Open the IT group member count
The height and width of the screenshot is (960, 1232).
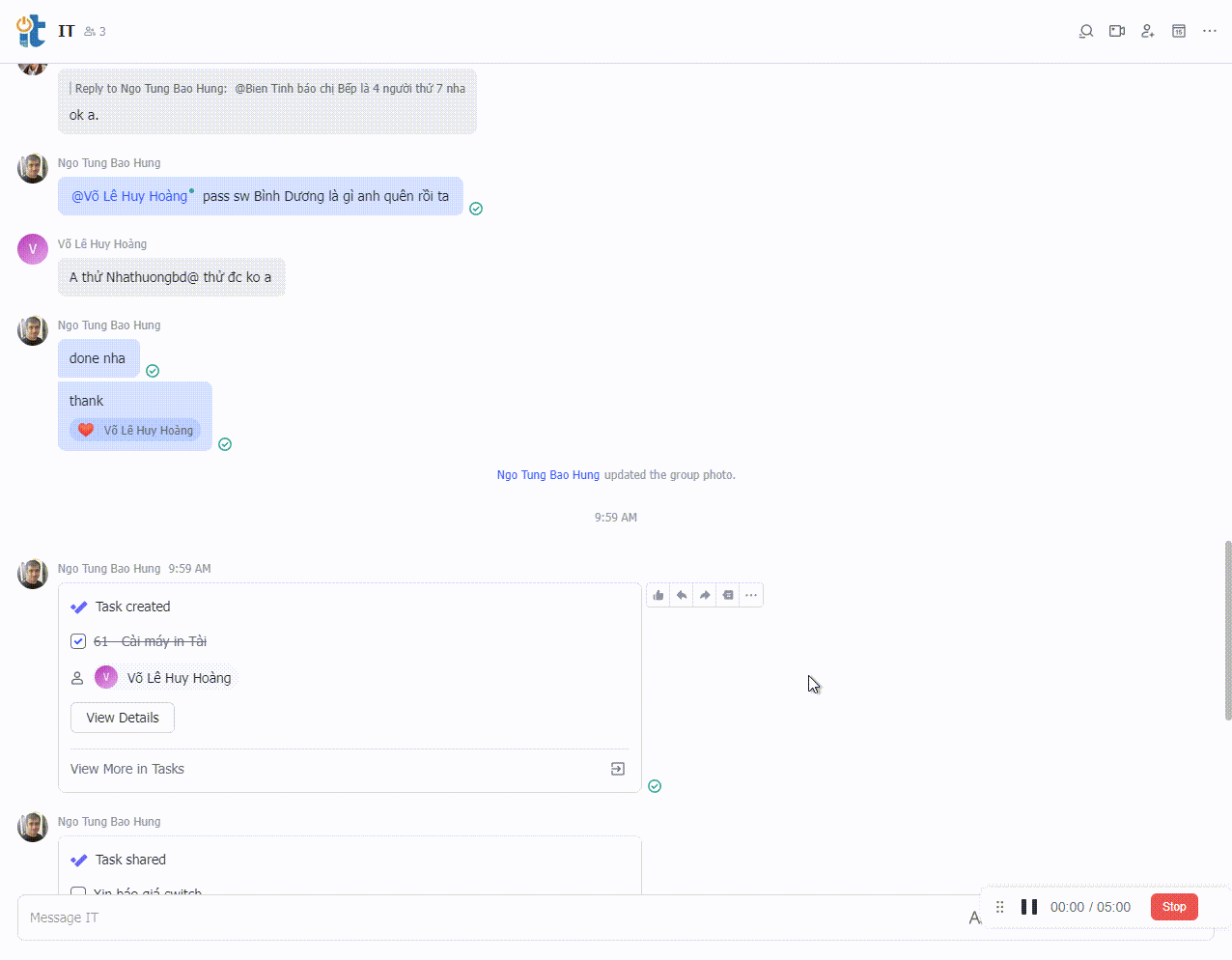(96, 32)
